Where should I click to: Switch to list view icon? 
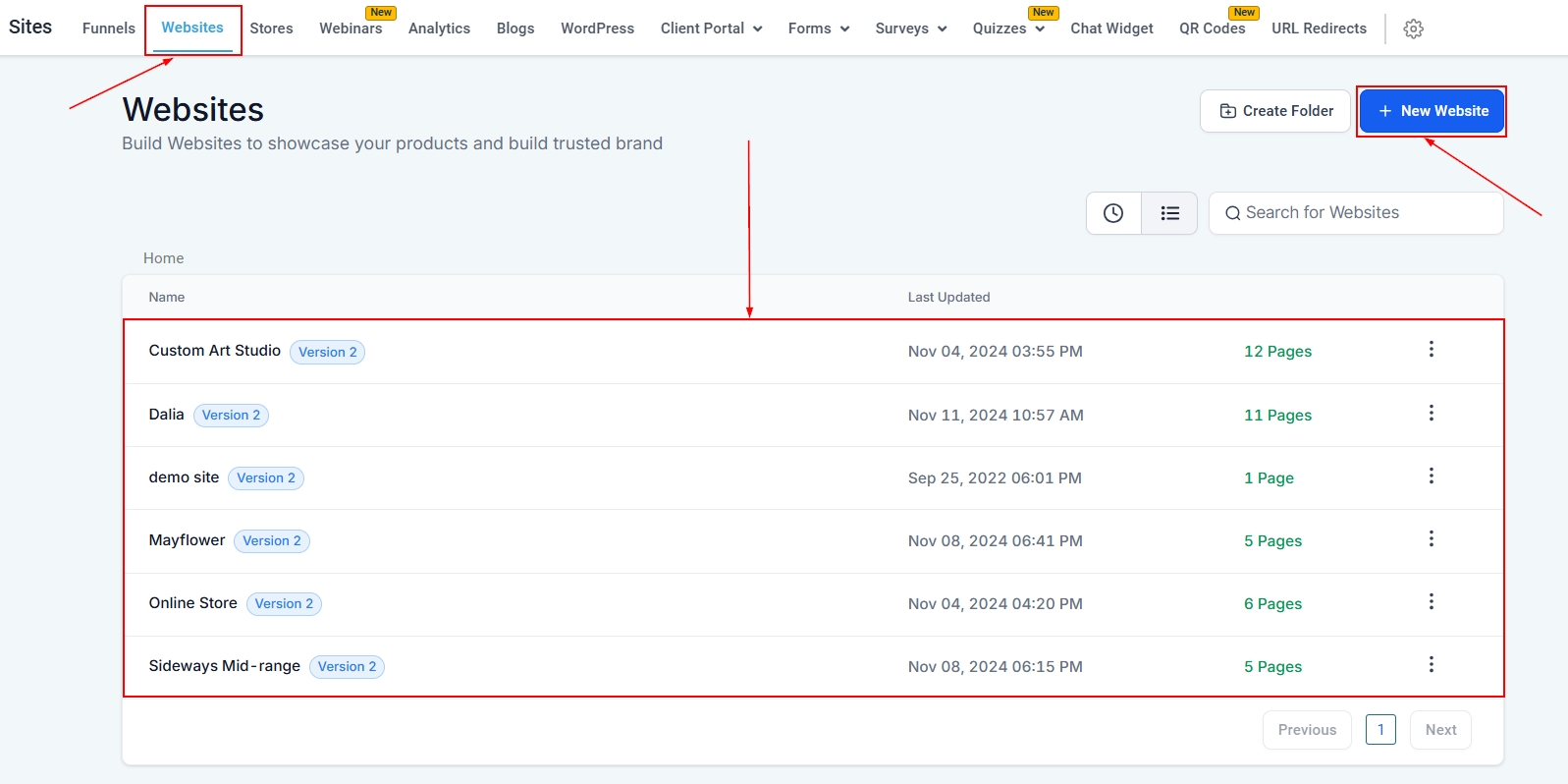(1169, 213)
